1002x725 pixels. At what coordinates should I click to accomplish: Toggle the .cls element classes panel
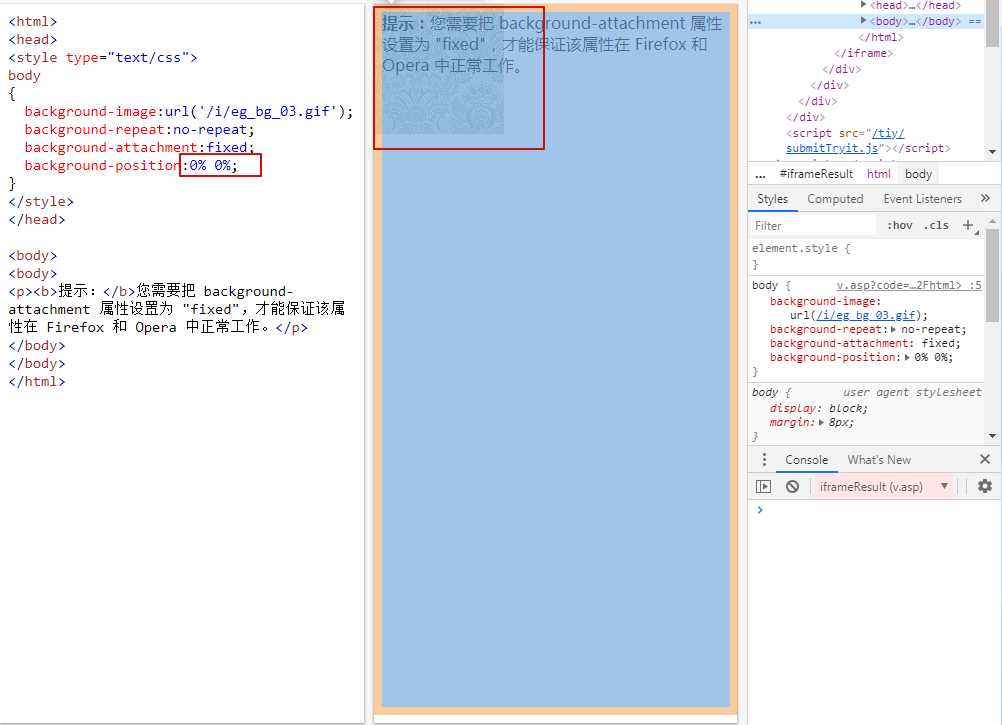(937, 225)
